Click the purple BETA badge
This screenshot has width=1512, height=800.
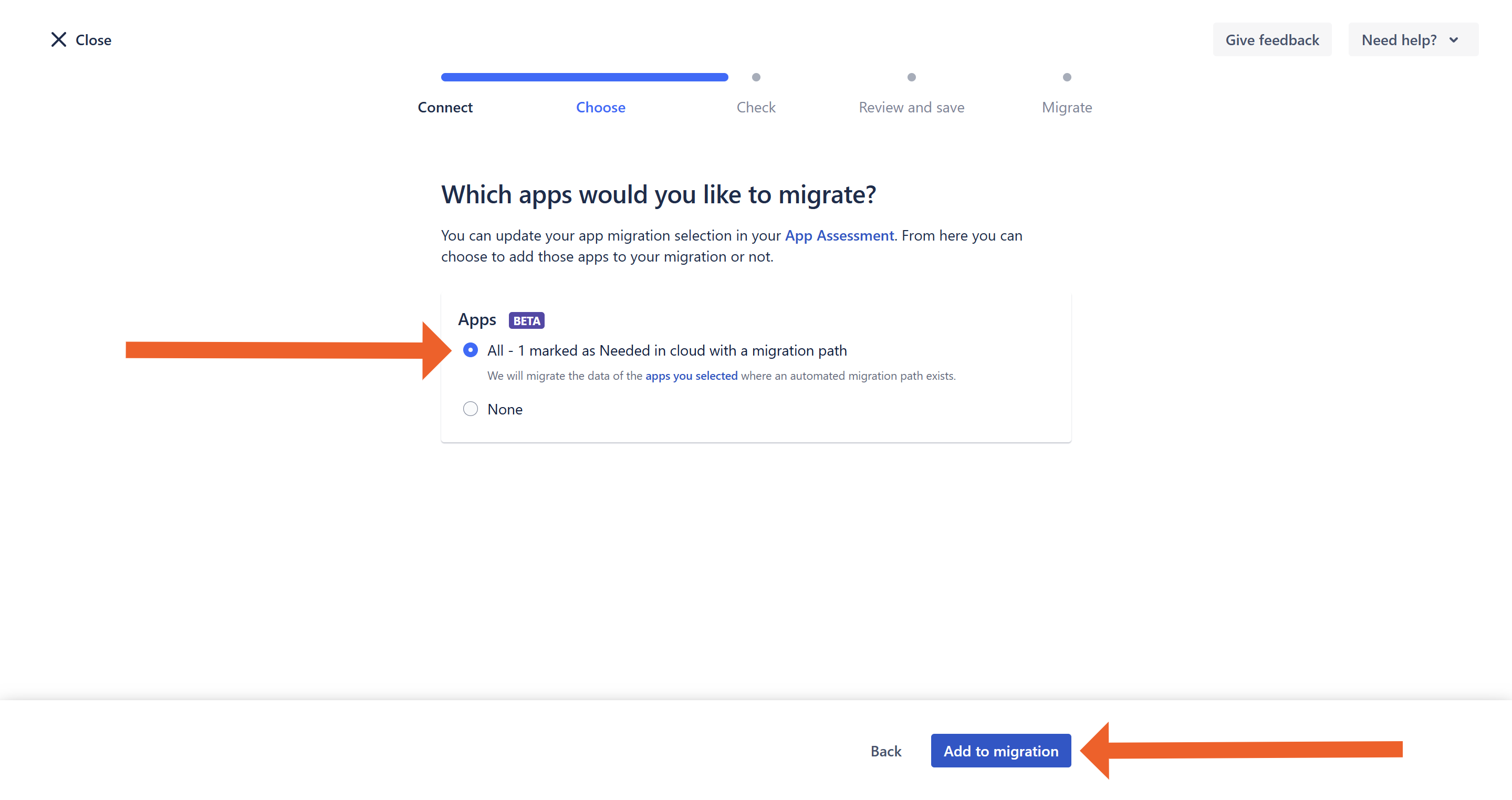click(526, 320)
